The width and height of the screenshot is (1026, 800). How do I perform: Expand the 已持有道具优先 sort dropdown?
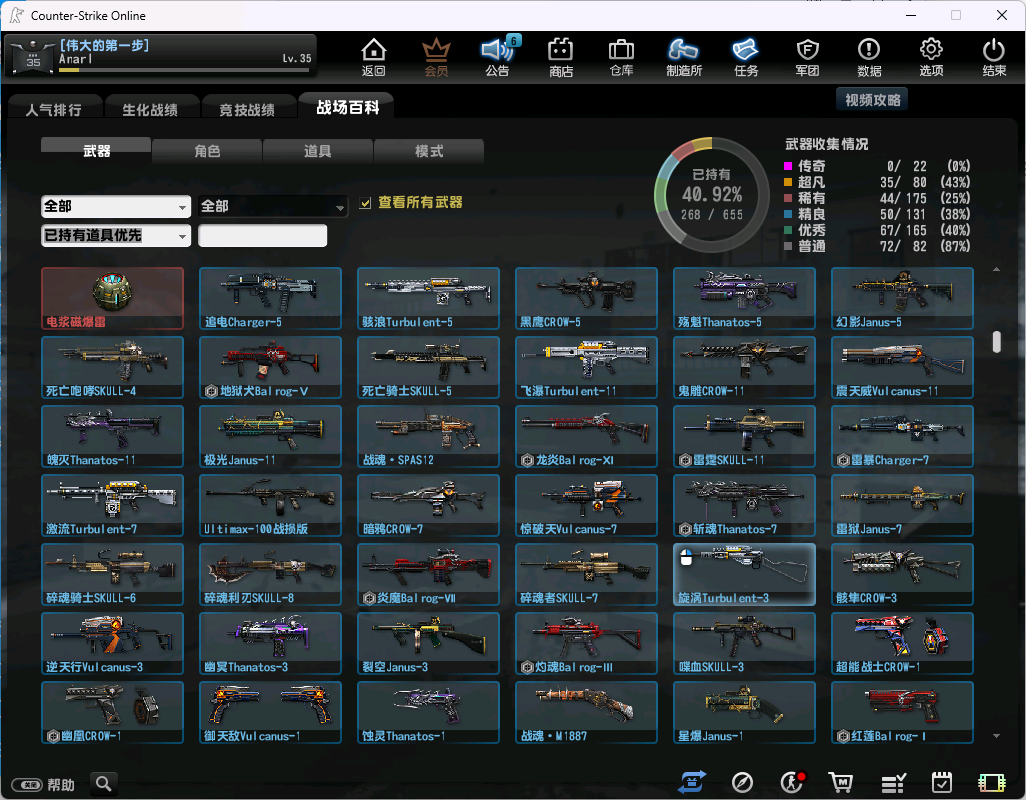[116, 235]
